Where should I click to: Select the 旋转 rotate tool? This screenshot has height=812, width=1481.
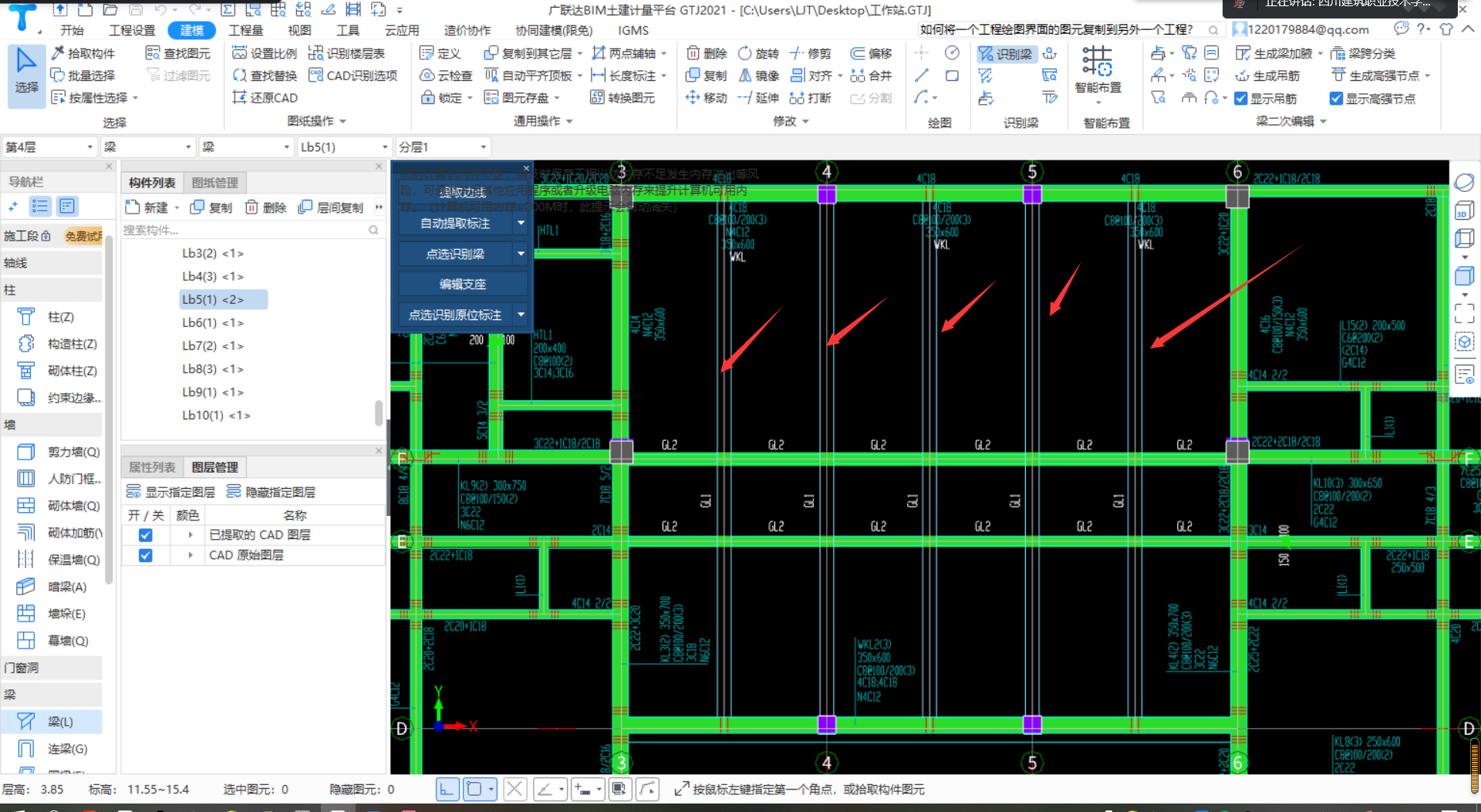click(758, 53)
